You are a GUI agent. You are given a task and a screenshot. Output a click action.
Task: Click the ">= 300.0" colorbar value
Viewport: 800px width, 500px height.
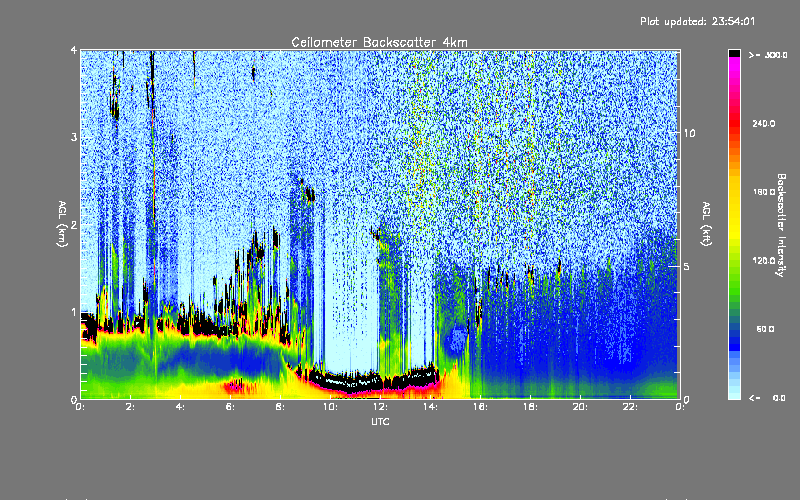[768, 55]
